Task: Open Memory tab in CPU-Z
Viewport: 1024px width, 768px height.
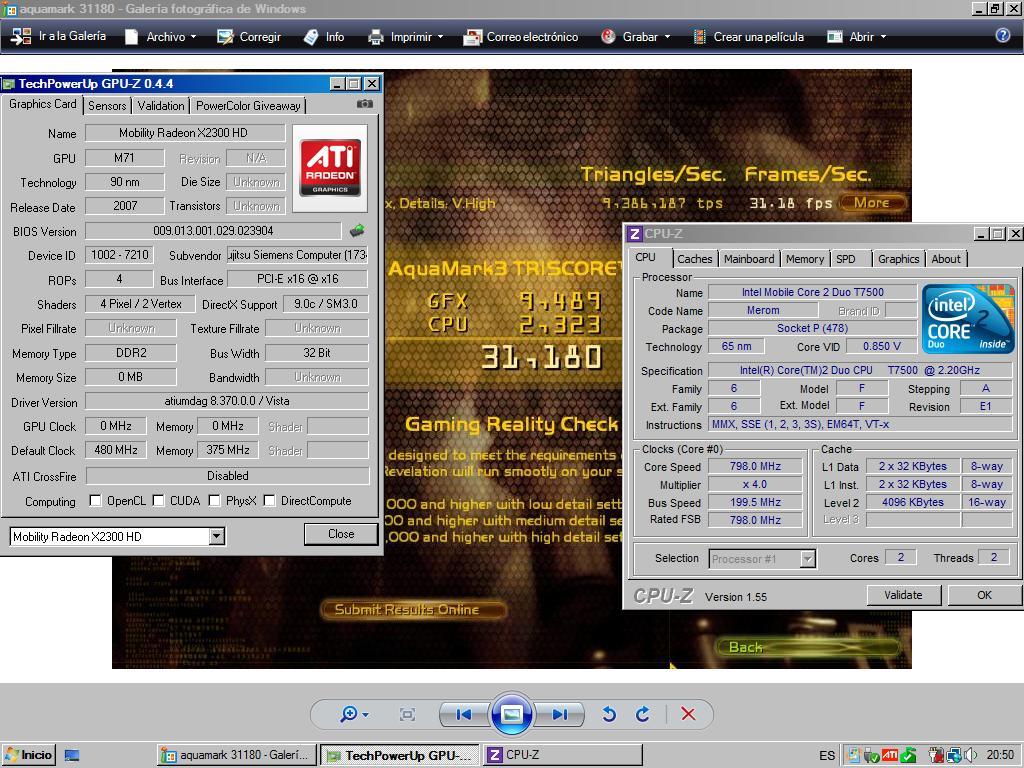Action: (x=805, y=259)
